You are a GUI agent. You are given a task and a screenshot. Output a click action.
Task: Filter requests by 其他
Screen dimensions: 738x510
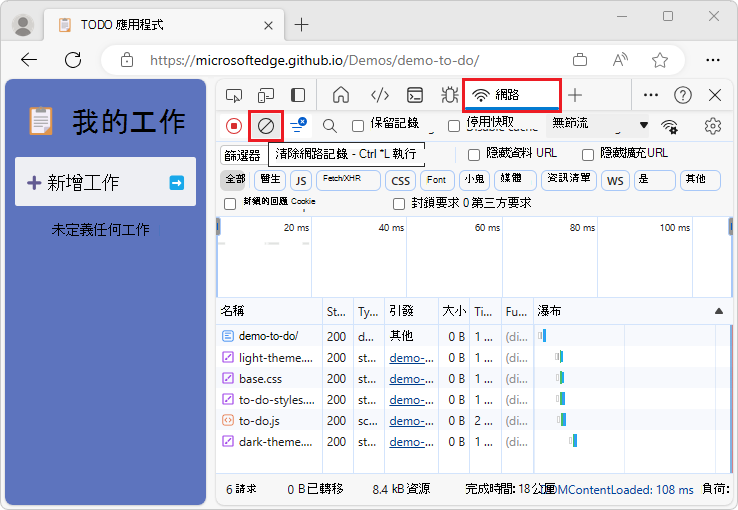tap(700, 180)
